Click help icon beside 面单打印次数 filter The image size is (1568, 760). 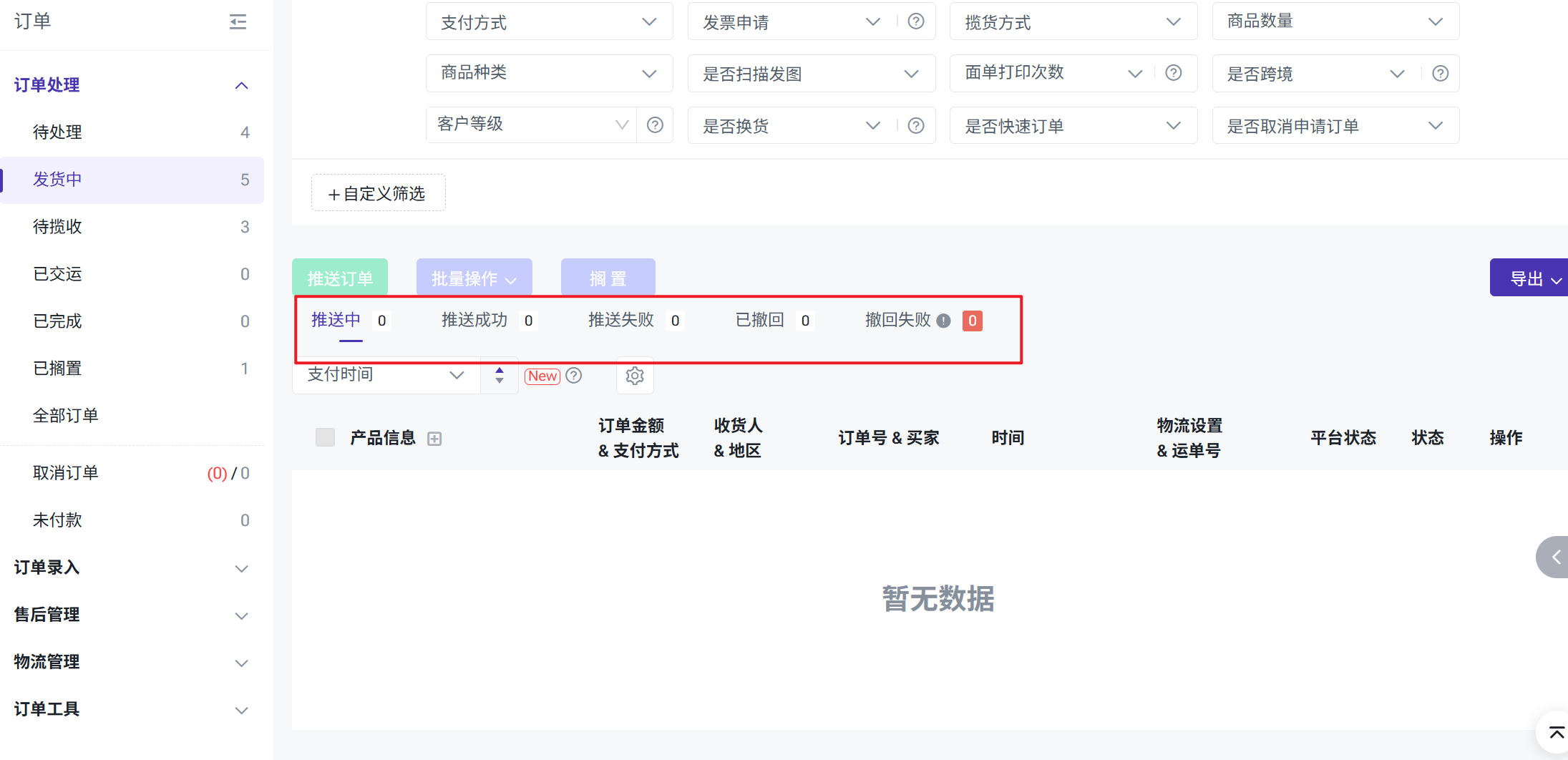[1173, 73]
